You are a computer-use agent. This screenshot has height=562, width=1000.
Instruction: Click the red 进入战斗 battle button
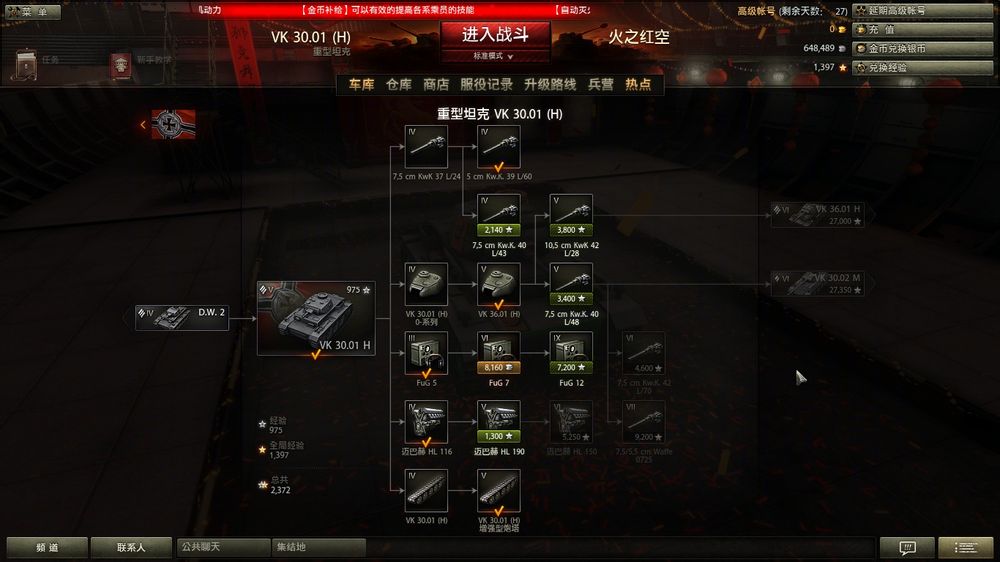point(495,35)
